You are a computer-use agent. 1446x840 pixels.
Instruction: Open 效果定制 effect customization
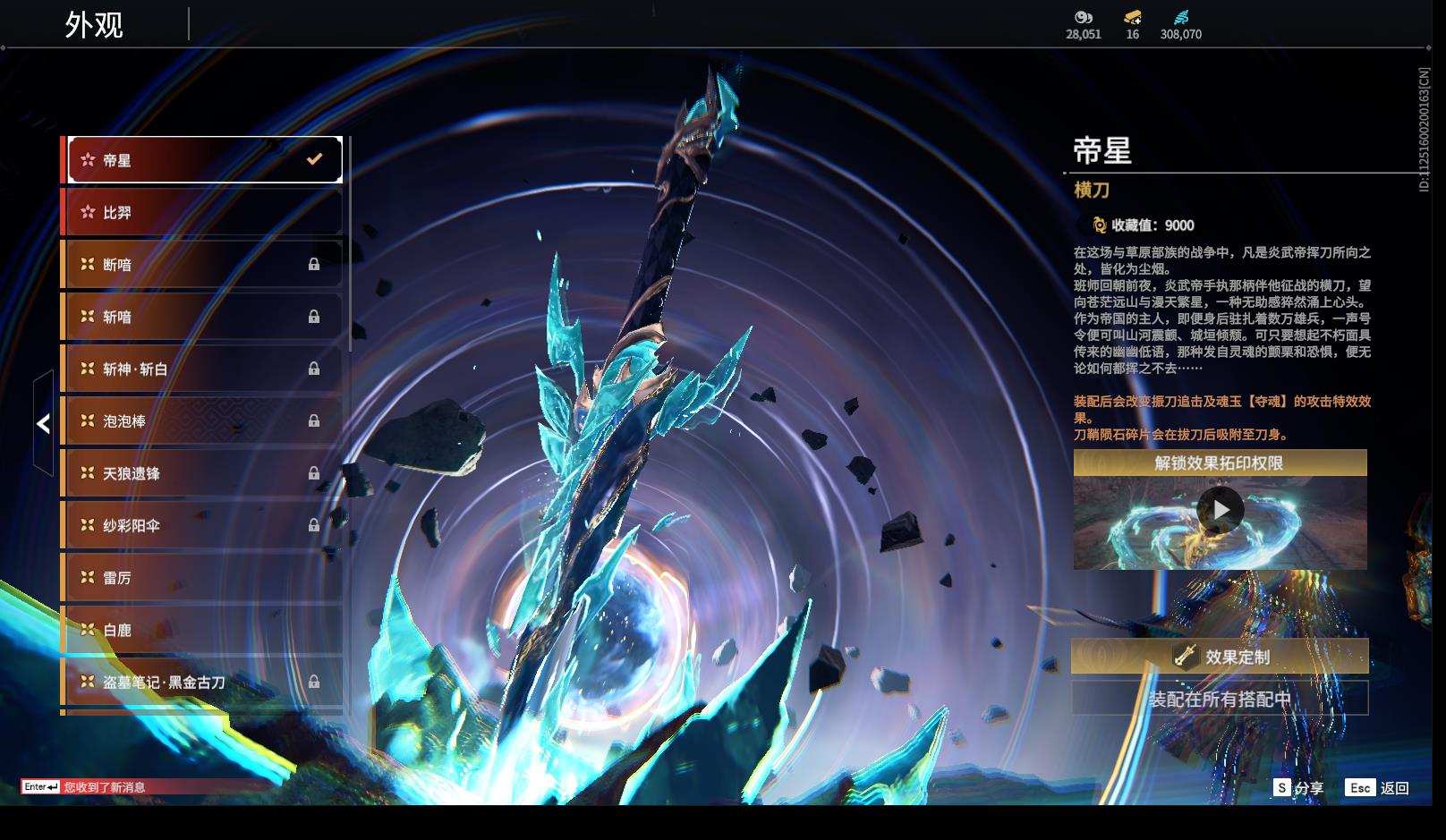(x=1220, y=657)
